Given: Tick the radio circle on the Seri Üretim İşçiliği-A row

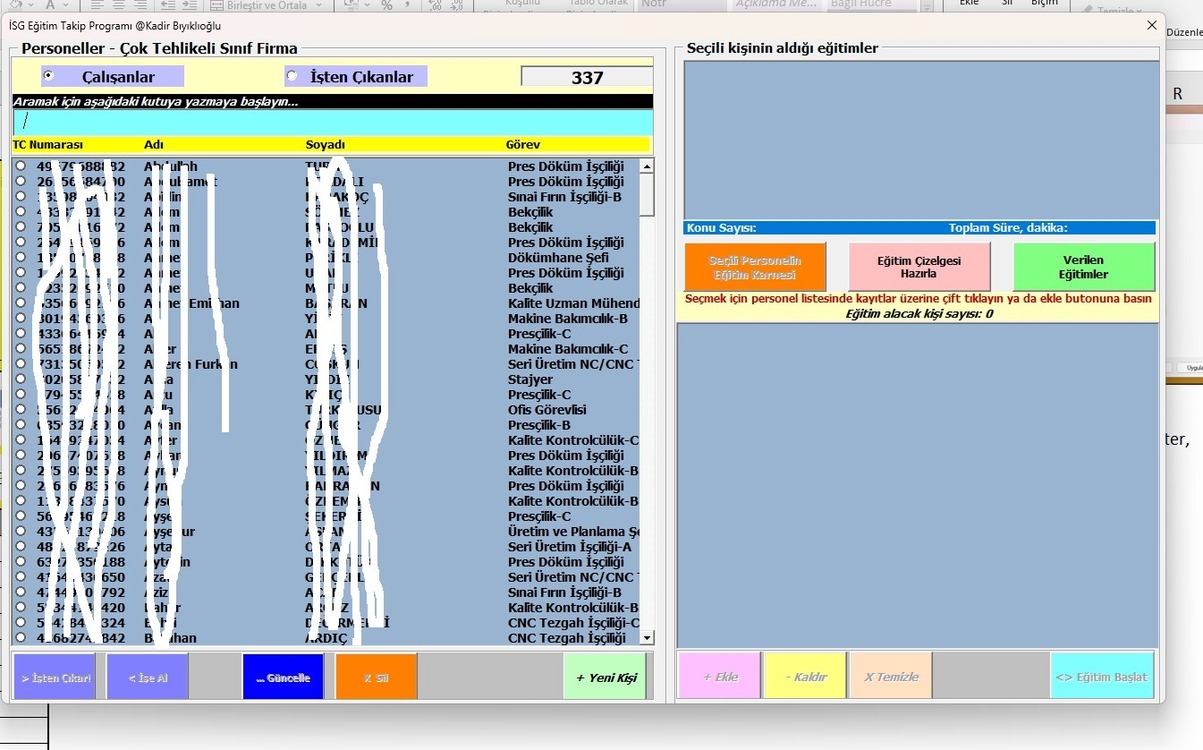Looking at the screenshot, I should coord(20,546).
